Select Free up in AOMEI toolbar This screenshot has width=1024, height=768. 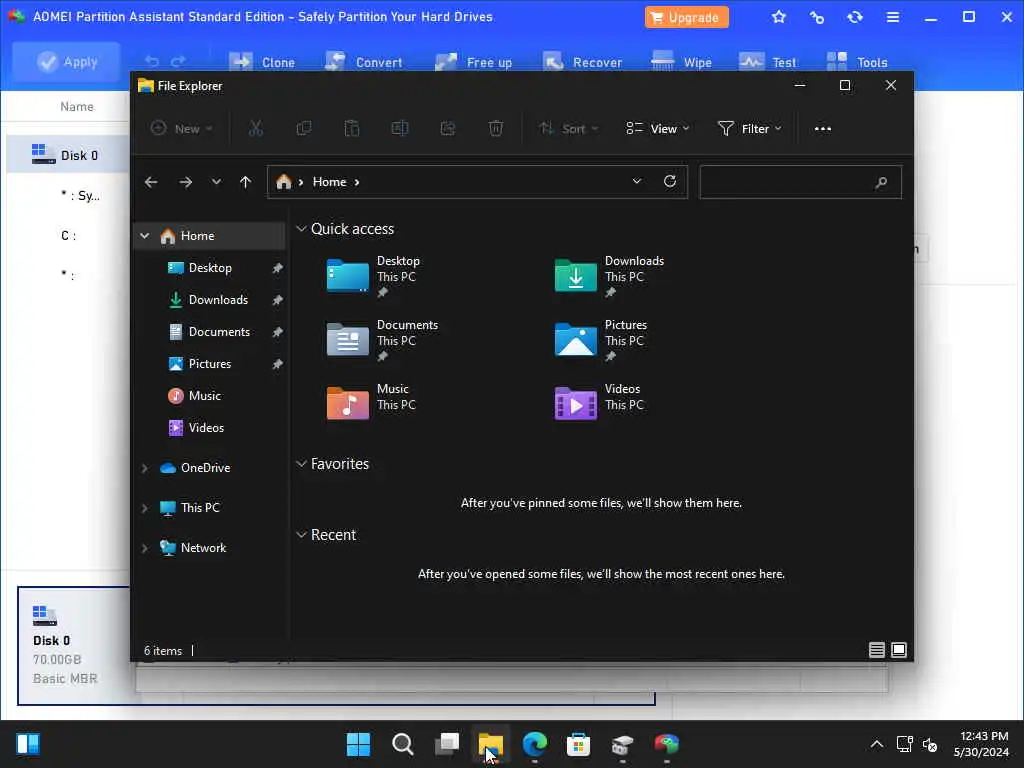coord(473,62)
